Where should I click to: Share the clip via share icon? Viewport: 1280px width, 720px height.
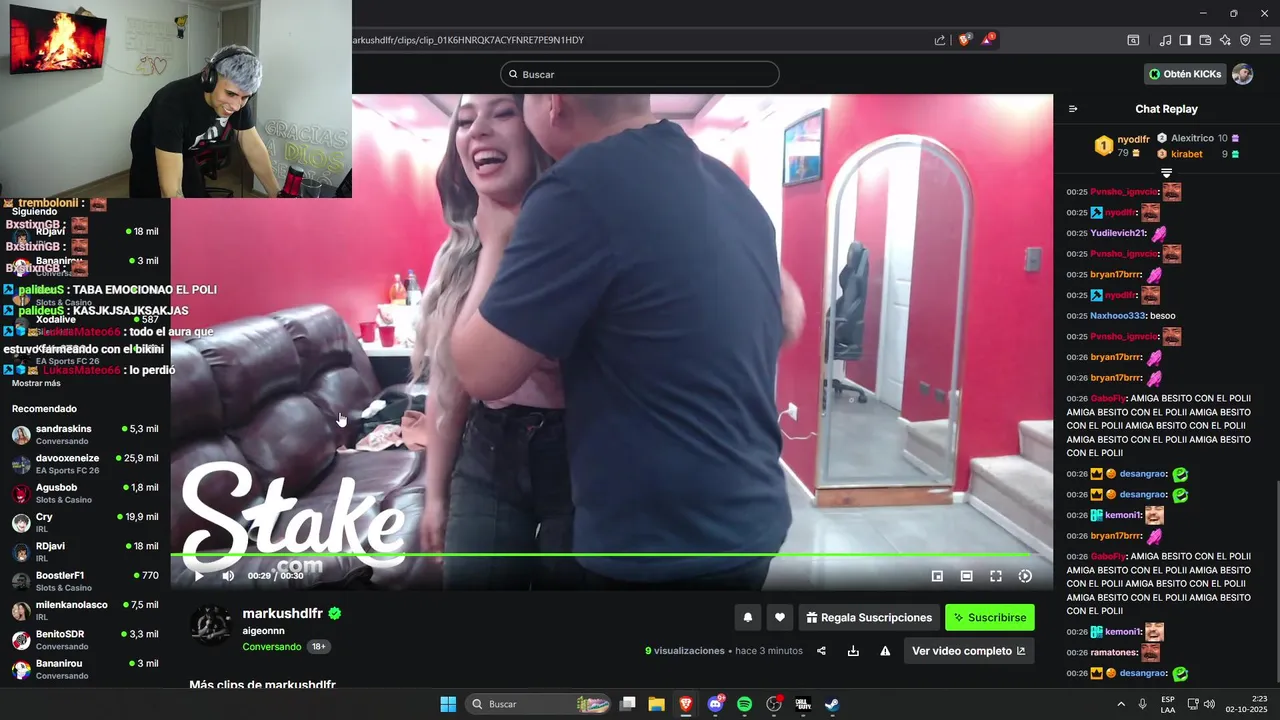821,651
